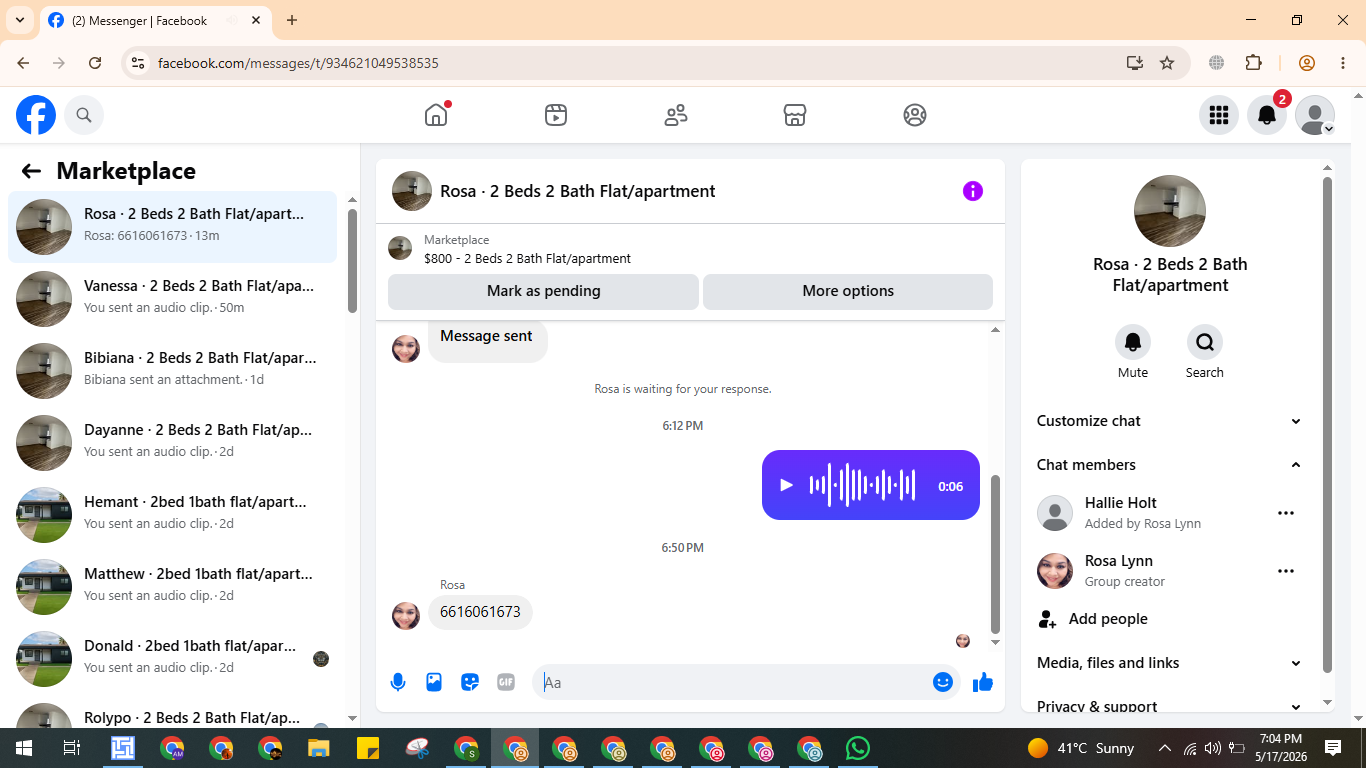Go to the Facebook Home feed icon
The image size is (1366, 768).
point(436,115)
